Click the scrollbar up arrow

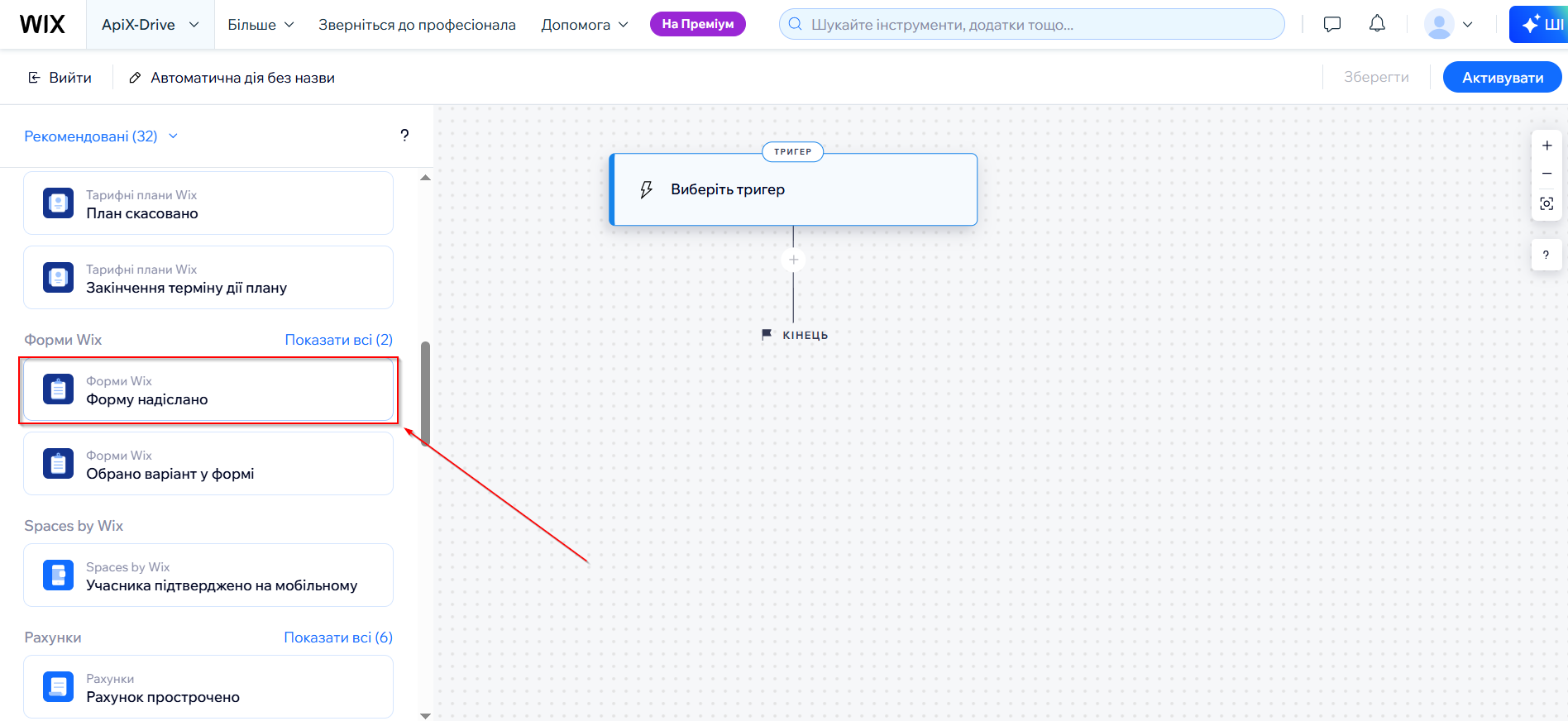pyautogui.click(x=425, y=178)
